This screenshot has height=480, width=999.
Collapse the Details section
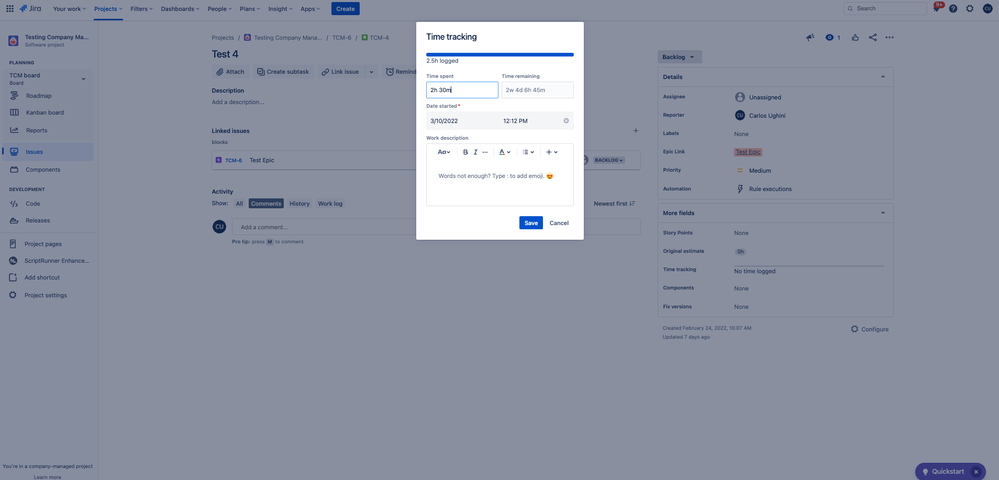coord(882,77)
